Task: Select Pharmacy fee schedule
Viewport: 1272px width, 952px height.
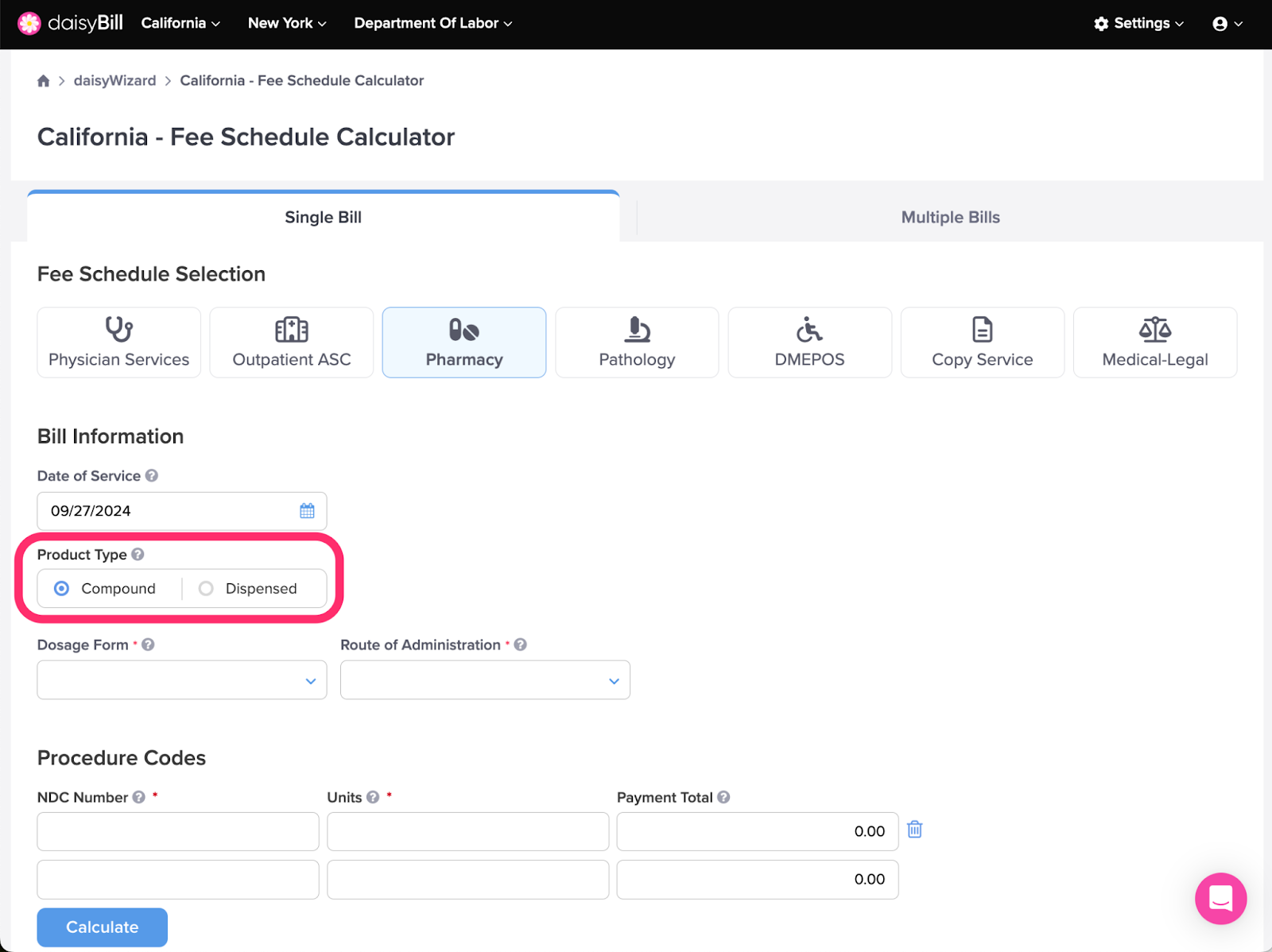Action: 464,342
